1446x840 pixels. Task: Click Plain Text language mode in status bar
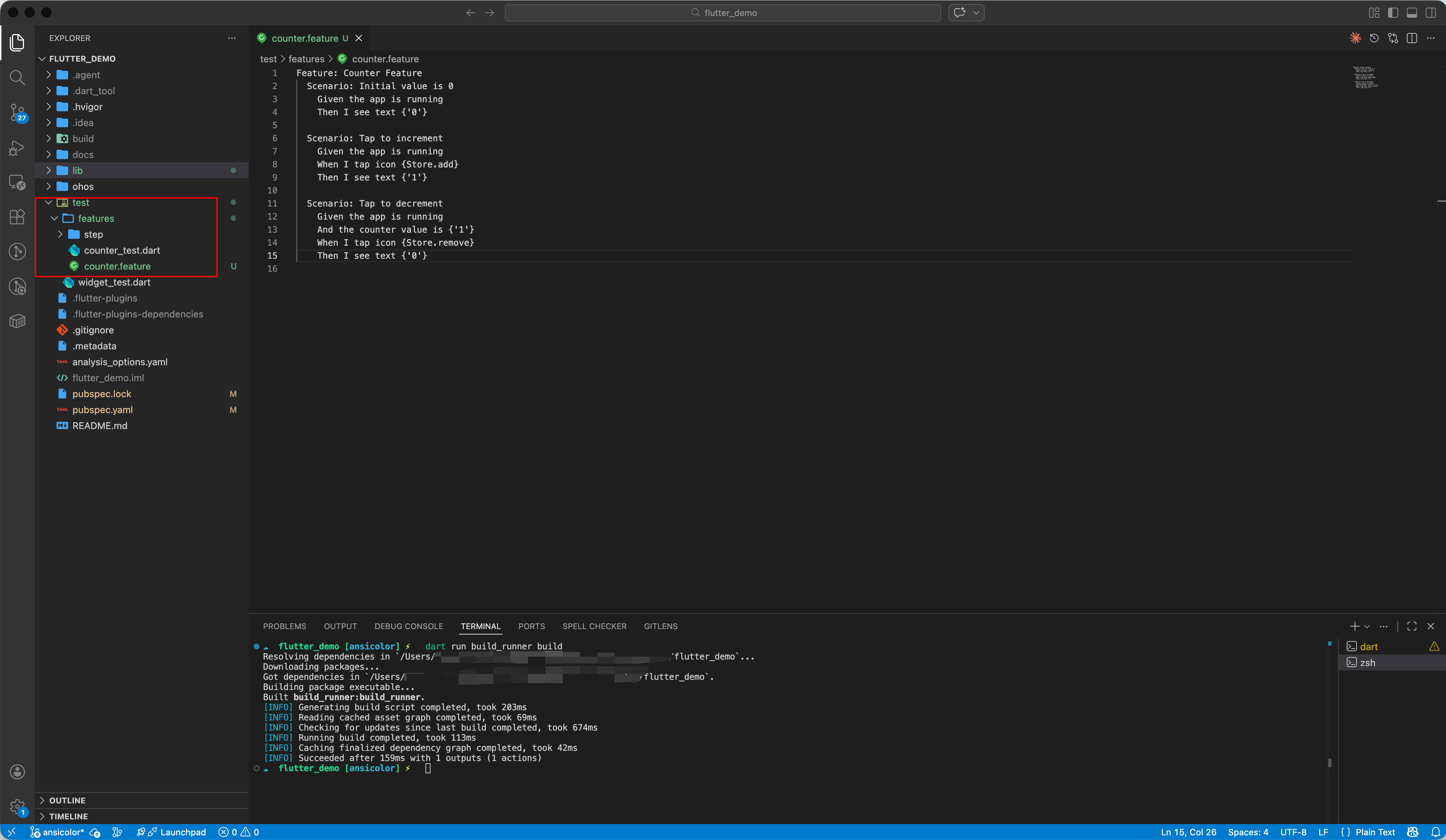[1375, 832]
